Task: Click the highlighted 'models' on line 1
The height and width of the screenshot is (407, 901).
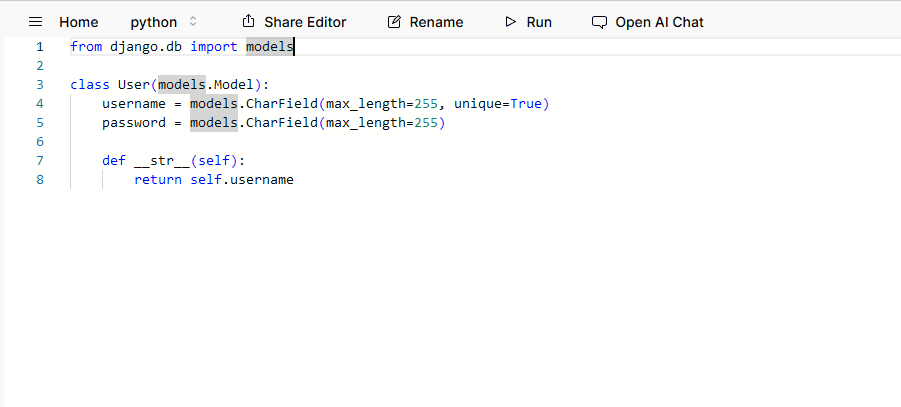Action: coord(269,47)
